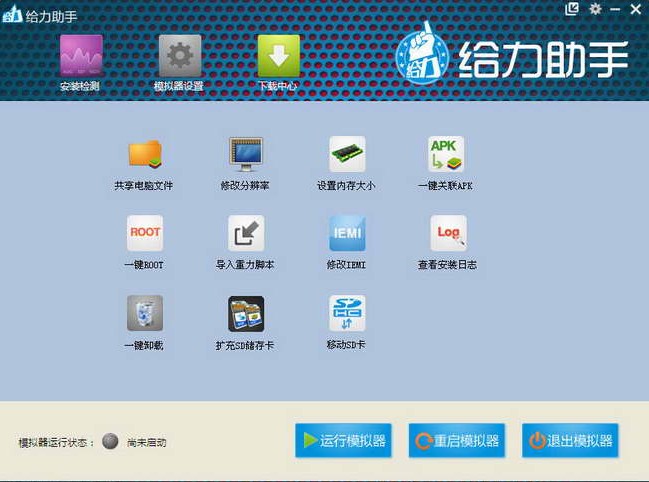649x482 pixels.
Task: Open 导入重力脚本 import icon
Action: pyautogui.click(x=245, y=233)
